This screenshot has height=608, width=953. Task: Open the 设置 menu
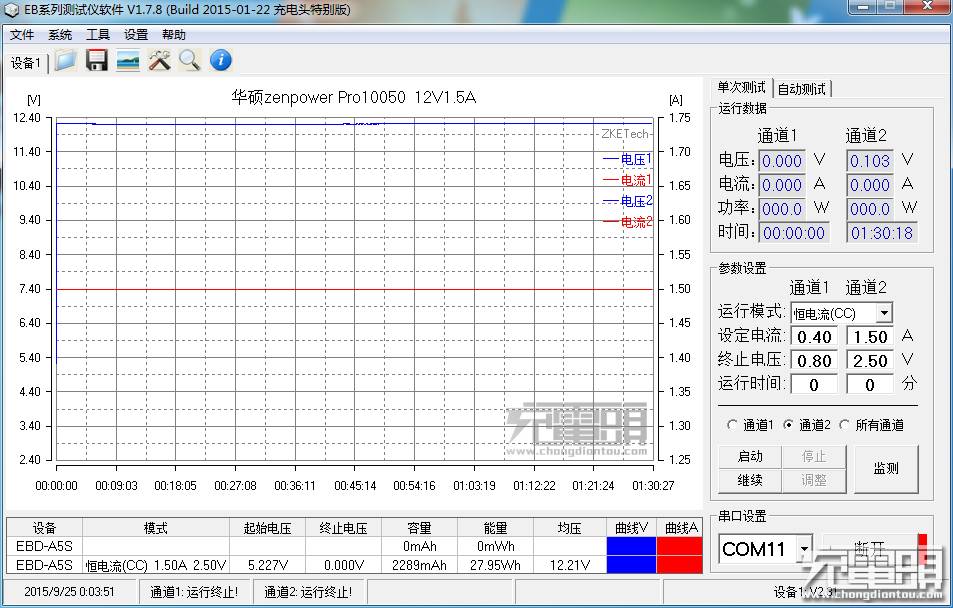pyautogui.click(x=136, y=35)
